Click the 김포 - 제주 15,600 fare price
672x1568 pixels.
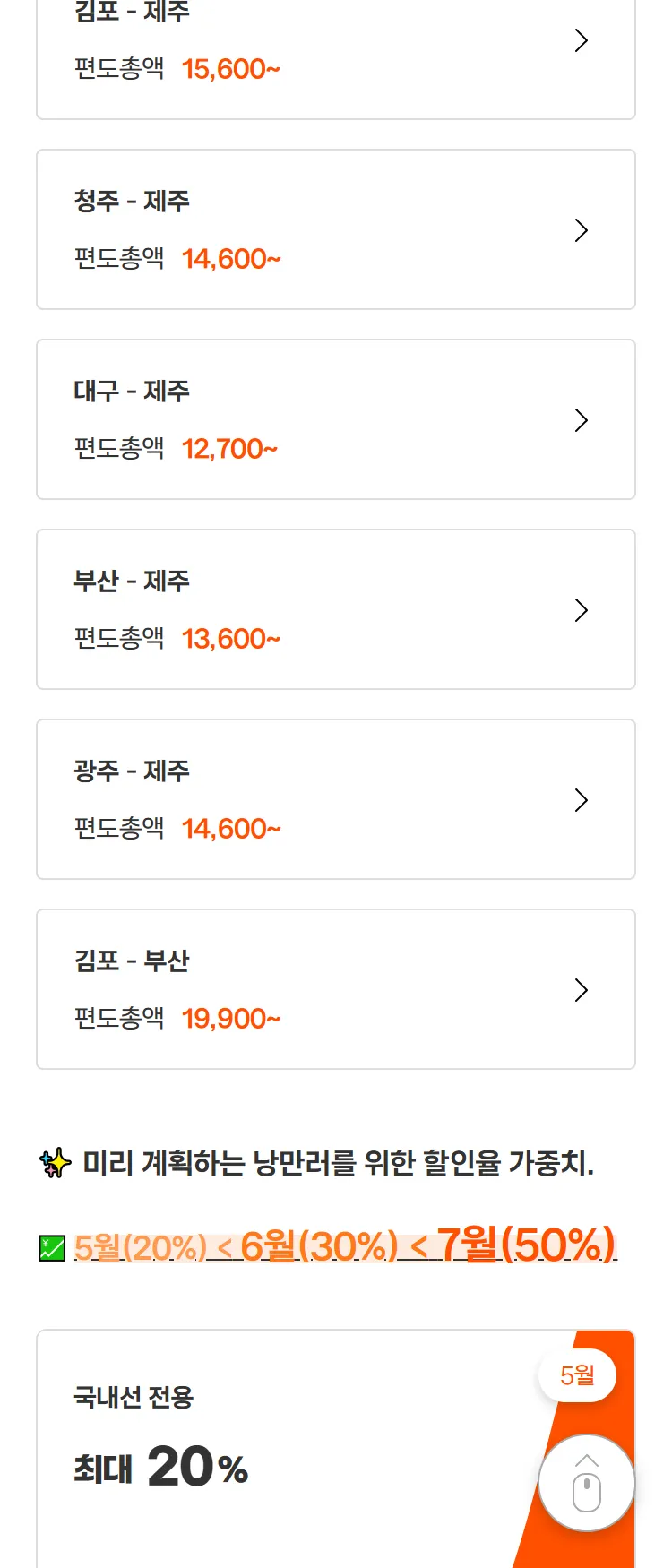(x=231, y=68)
